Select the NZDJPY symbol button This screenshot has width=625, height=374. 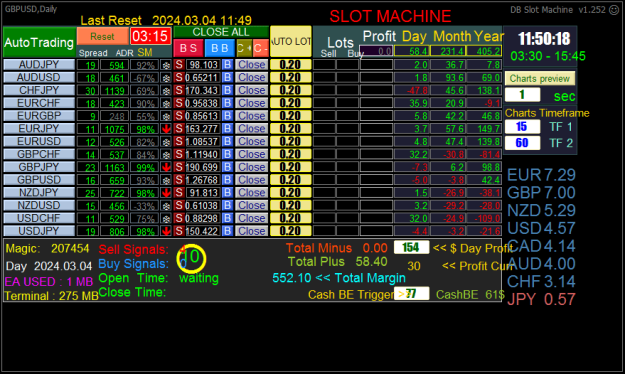pos(39,193)
